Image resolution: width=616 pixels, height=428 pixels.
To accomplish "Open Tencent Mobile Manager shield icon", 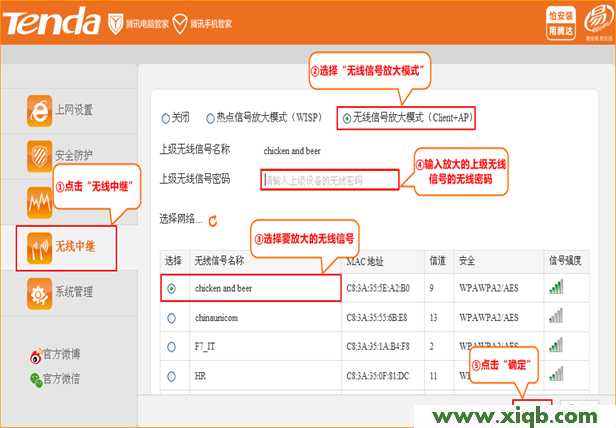I will (x=180, y=24).
